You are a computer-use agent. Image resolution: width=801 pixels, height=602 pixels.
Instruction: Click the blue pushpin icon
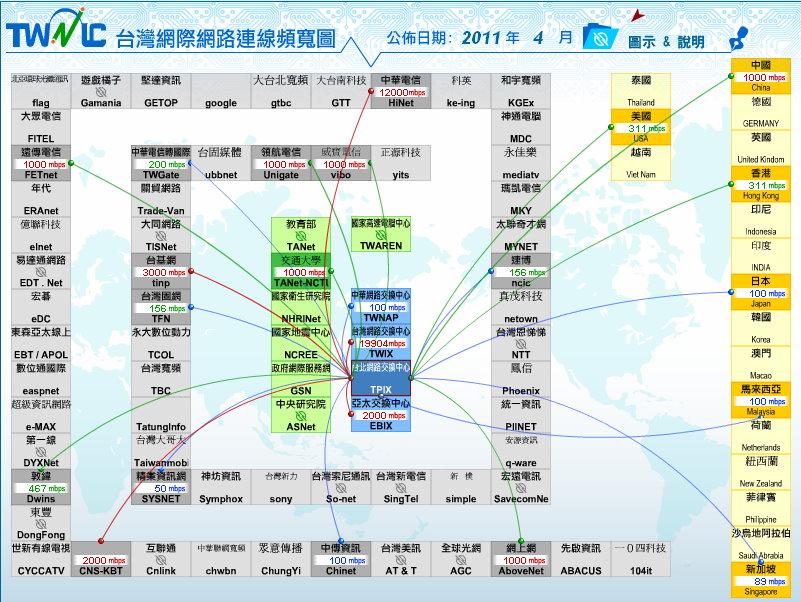point(739,38)
